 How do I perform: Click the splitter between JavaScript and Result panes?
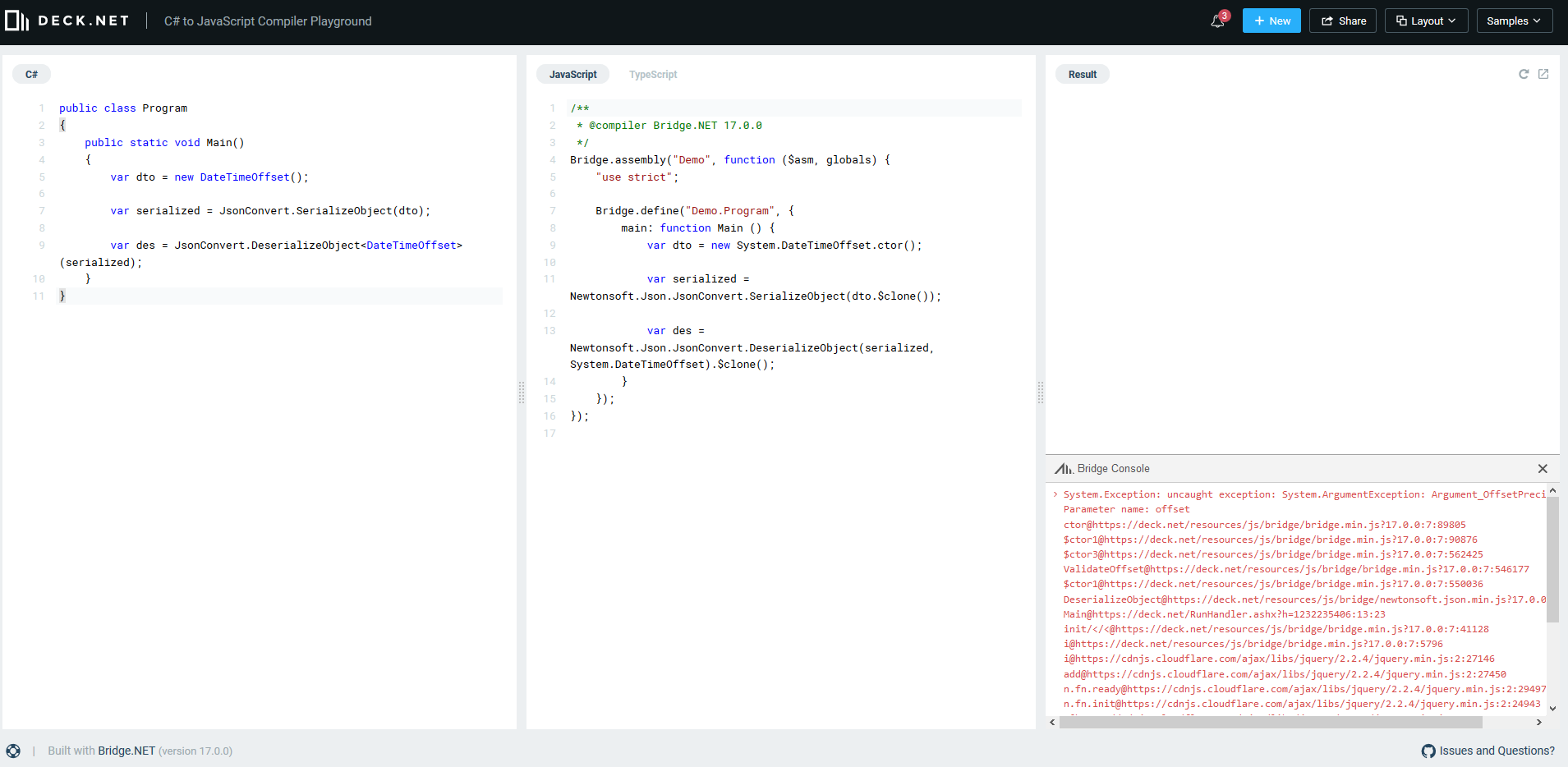tap(1041, 393)
